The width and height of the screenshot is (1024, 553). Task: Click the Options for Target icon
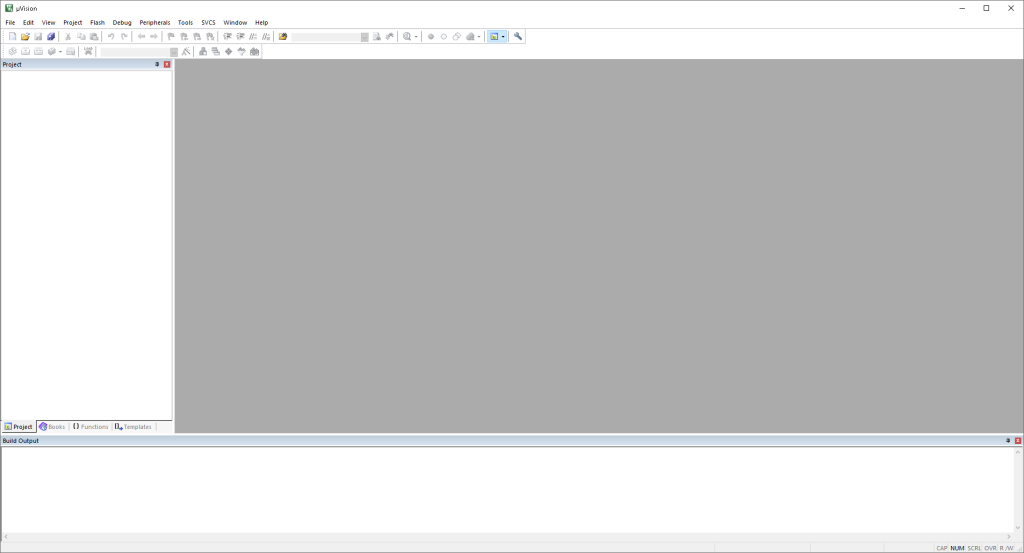186,51
